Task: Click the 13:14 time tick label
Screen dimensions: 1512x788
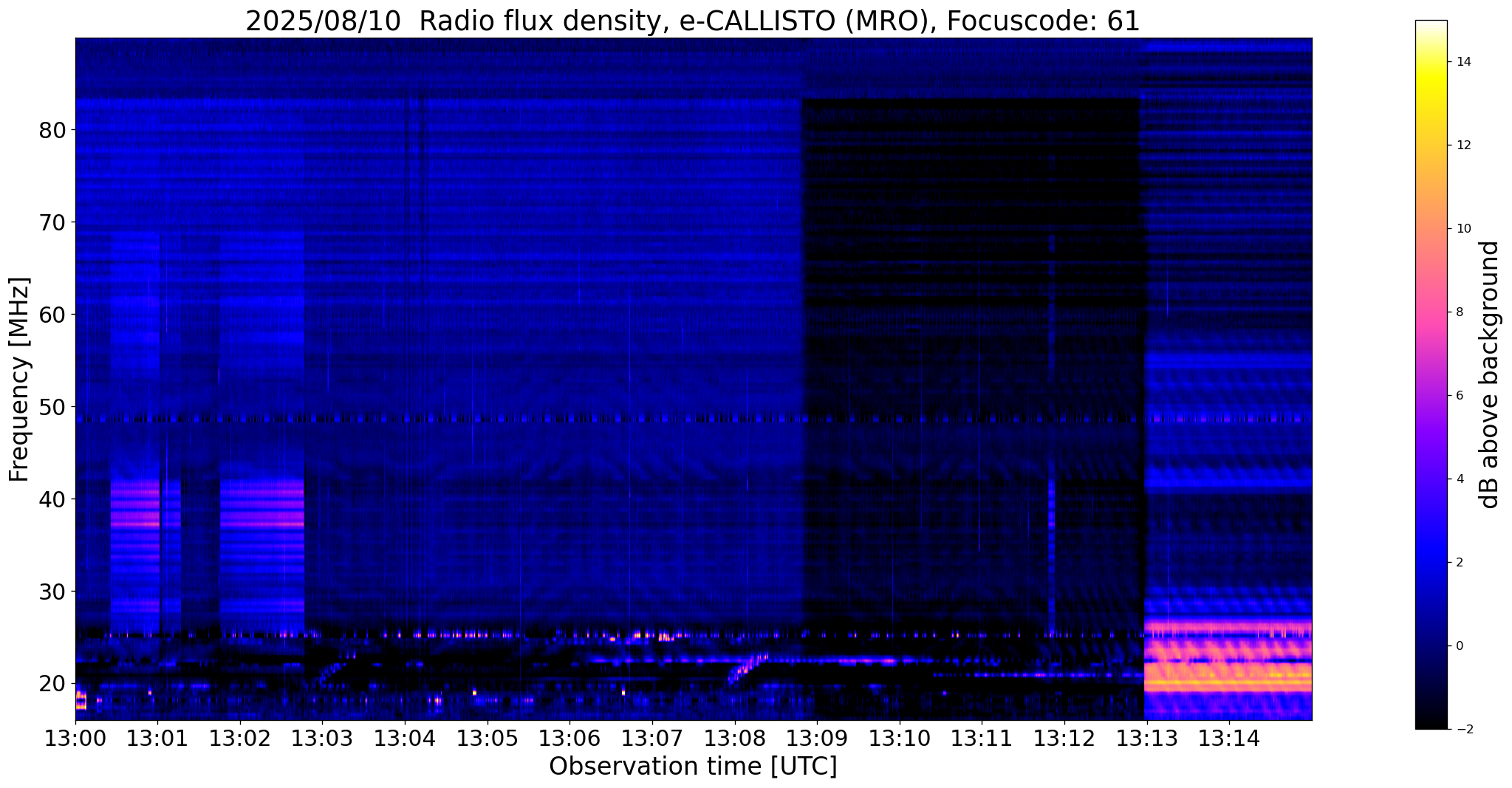Action: click(1228, 739)
